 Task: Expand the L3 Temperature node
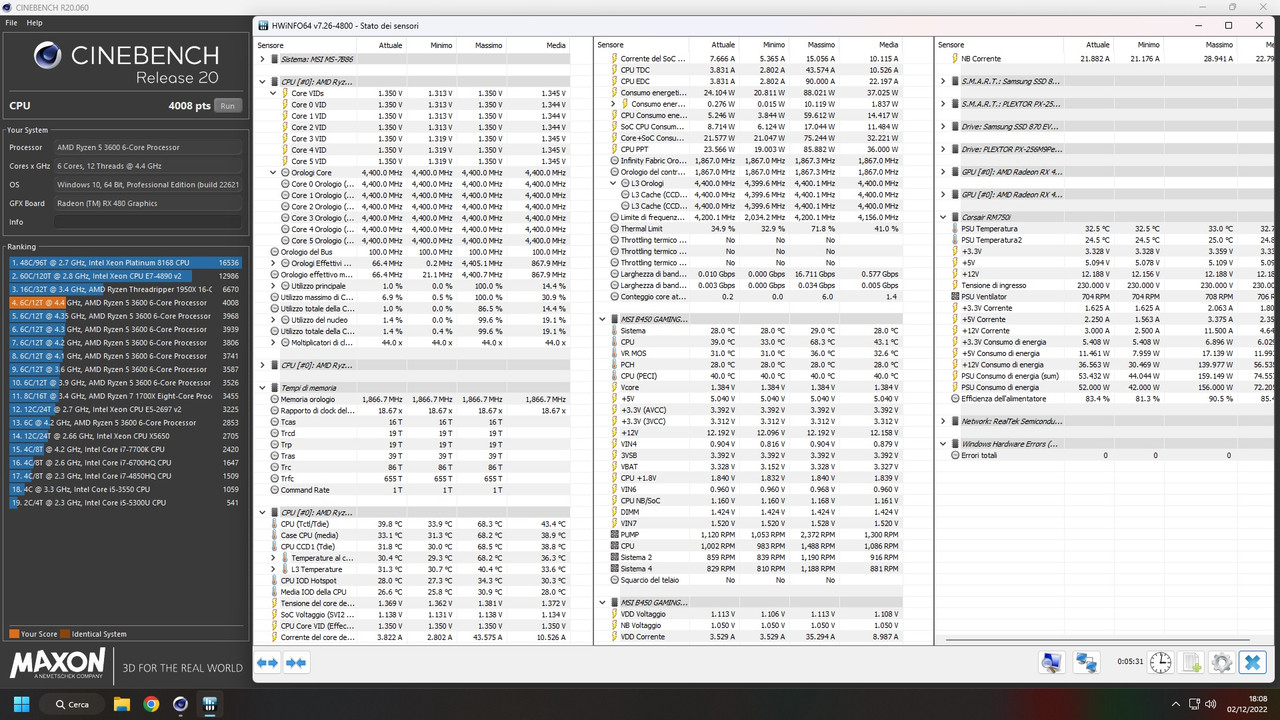[x=273, y=569]
